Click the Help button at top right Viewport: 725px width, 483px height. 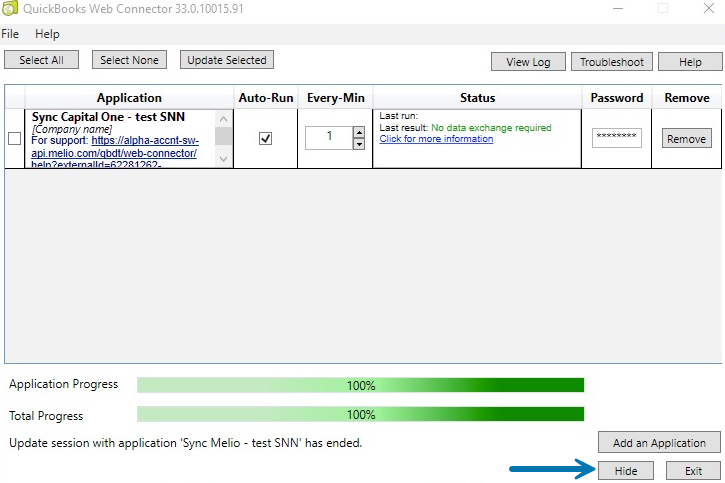pyautogui.click(x=690, y=62)
